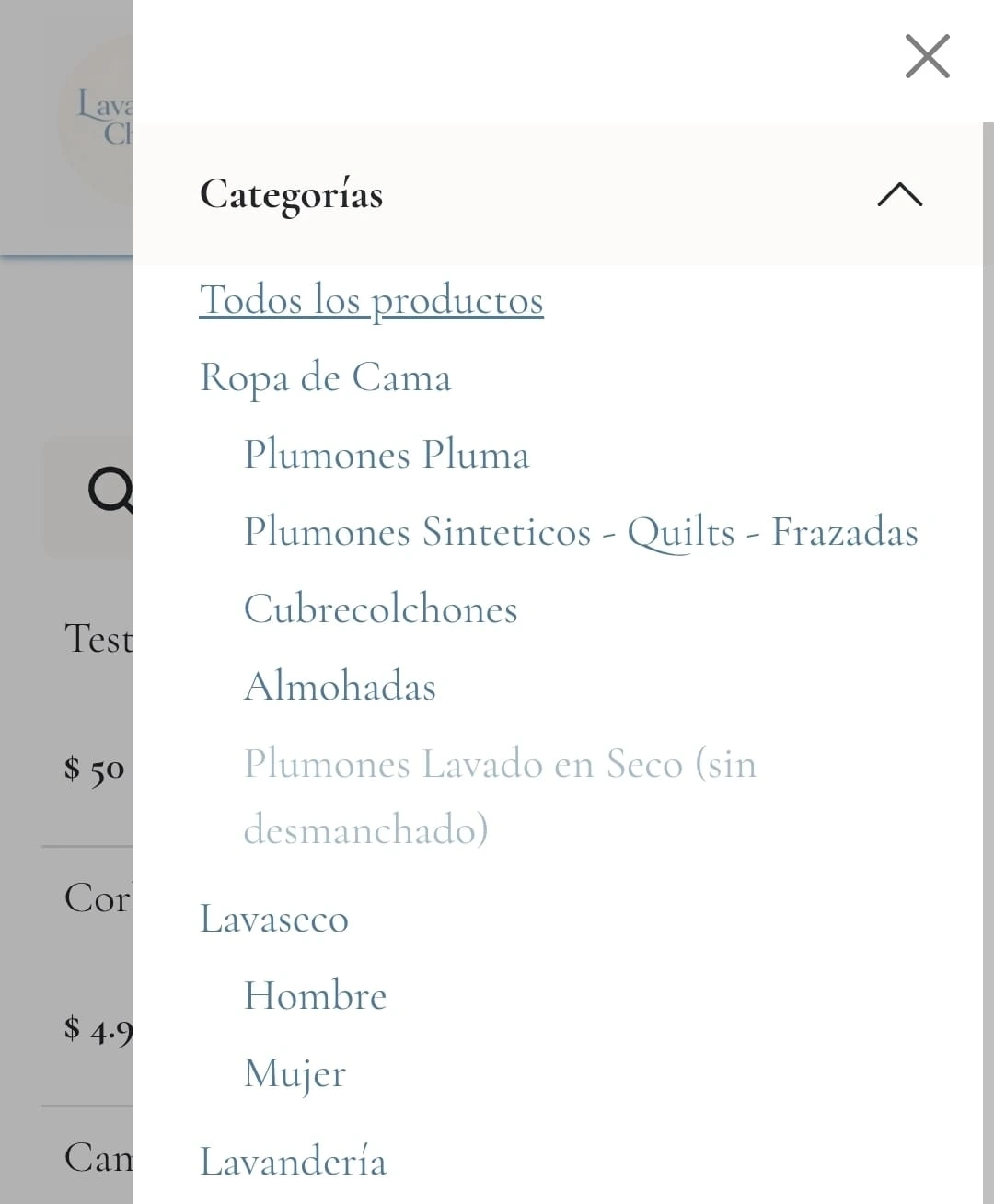994x1204 pixels.
Task: Open the Mujer subcategory under Lavaseco
Action: coord(295,1073)
